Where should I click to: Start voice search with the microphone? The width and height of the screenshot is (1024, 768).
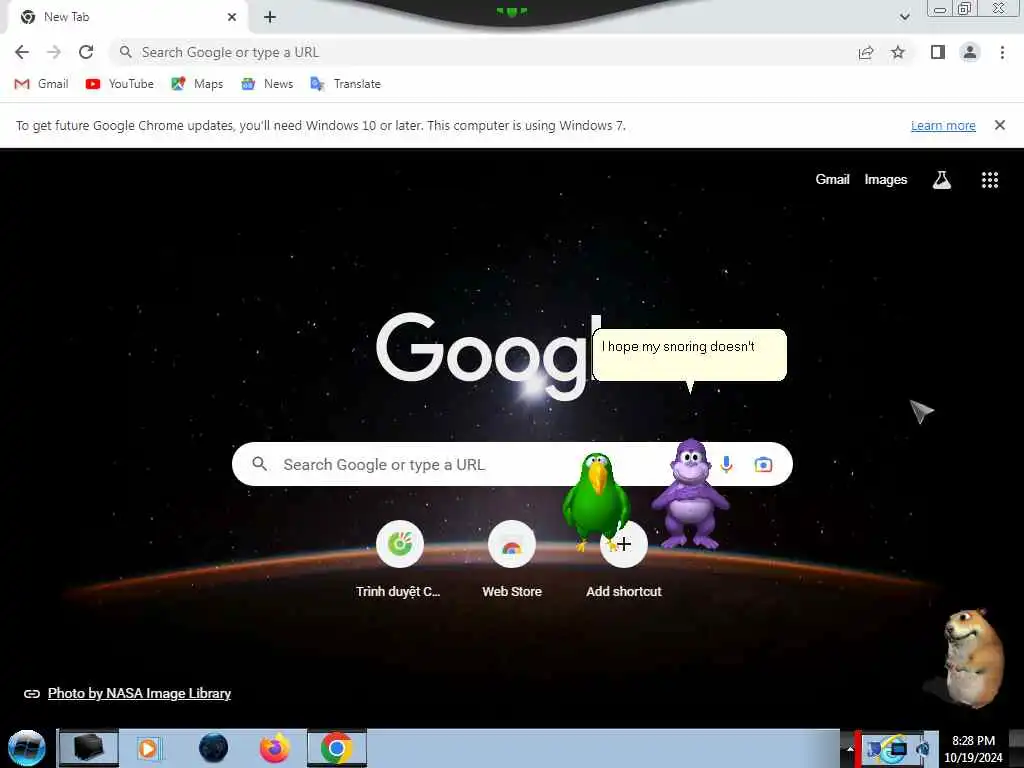point(726,464)
